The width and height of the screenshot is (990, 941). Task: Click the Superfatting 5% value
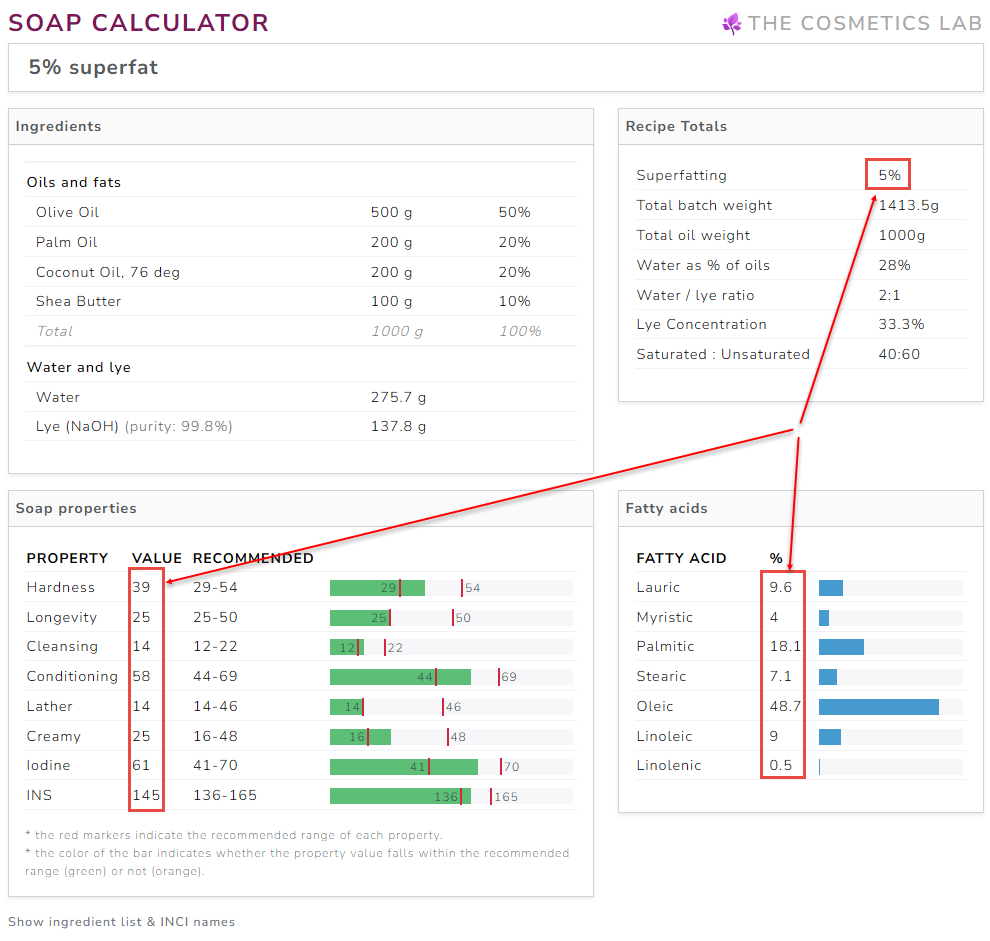click(x=889, y=175)
